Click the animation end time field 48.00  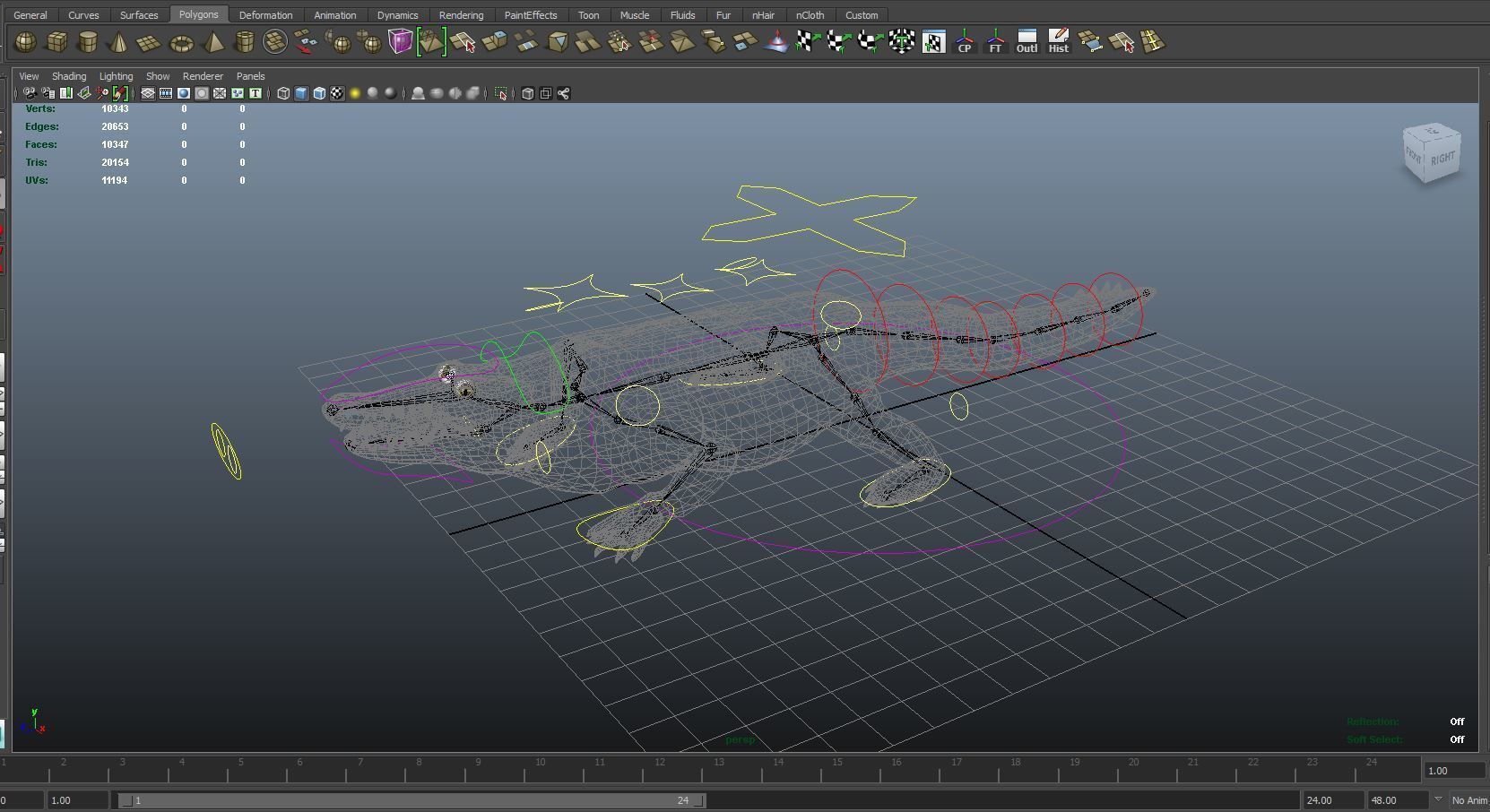(x=1397, y=800)
